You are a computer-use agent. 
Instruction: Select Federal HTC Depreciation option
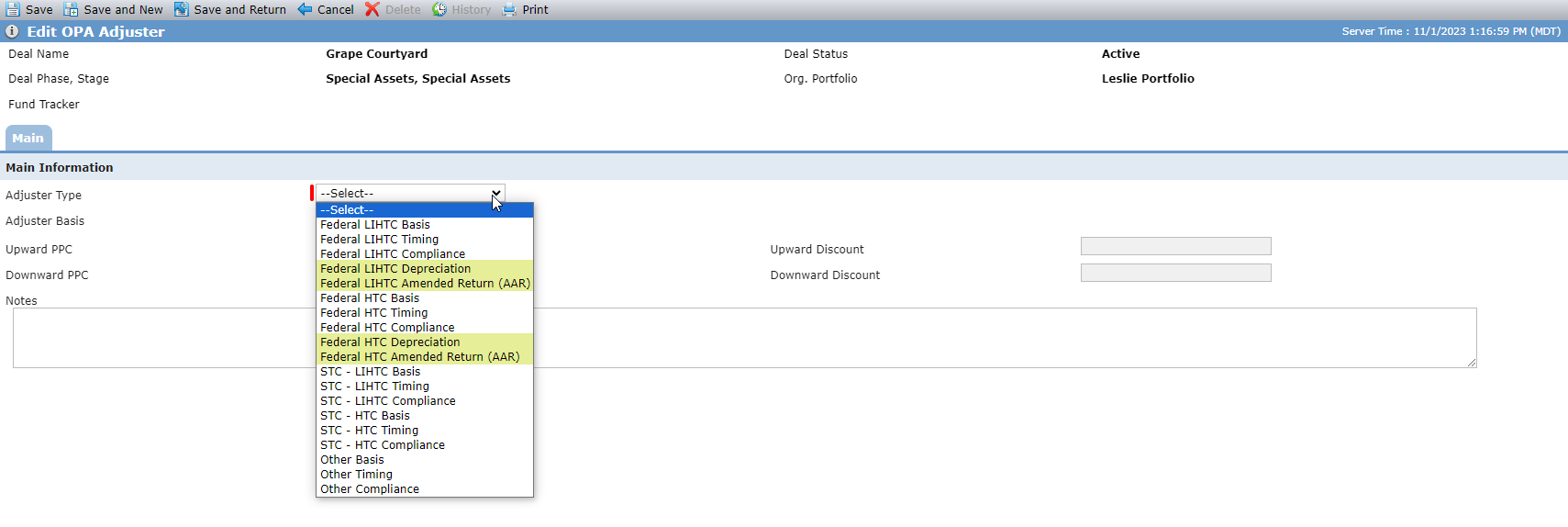[425, 342]
